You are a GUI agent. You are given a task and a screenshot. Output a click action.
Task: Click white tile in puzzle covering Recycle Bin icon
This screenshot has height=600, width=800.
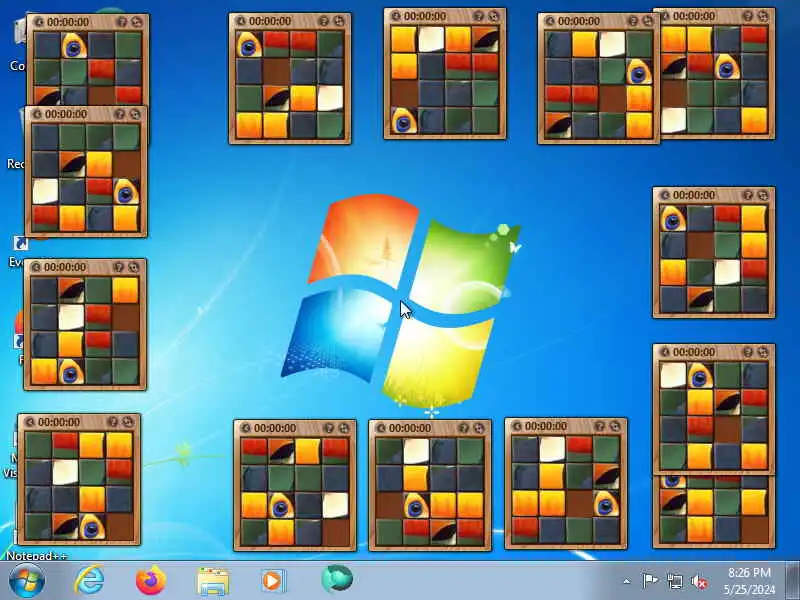click(x=45, y=191)
